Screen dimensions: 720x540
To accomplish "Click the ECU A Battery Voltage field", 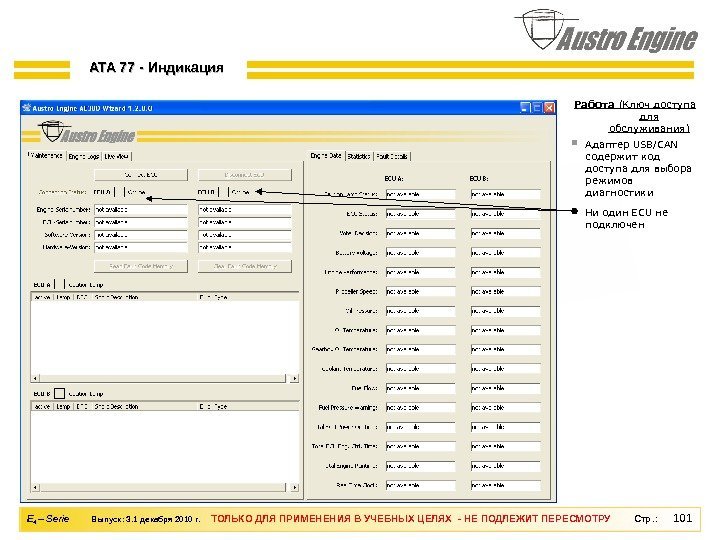I will click(x=420, y=253).
